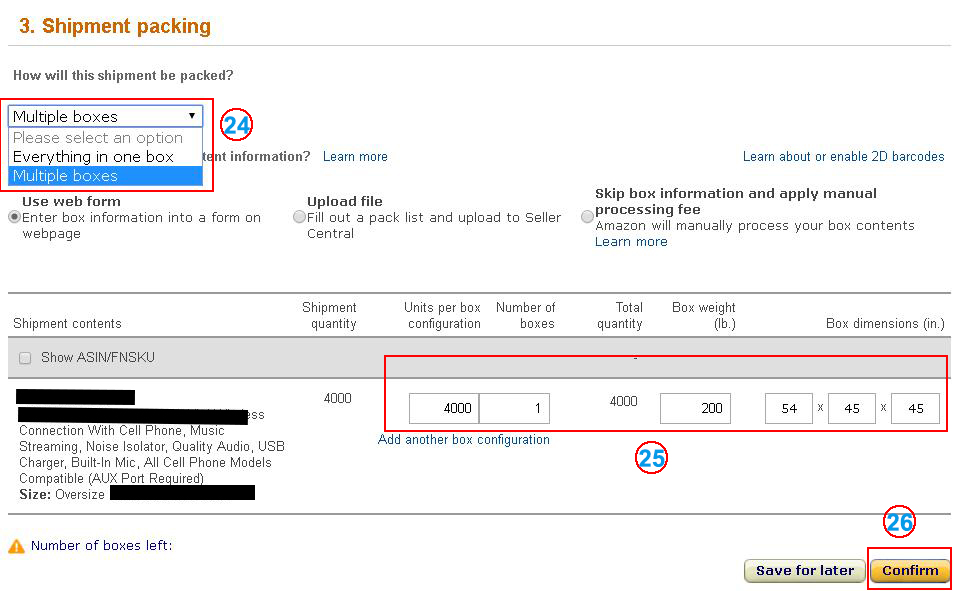Click the Confirm button
The width and height of the screenshot is (953, 591).
click(910, 571)
